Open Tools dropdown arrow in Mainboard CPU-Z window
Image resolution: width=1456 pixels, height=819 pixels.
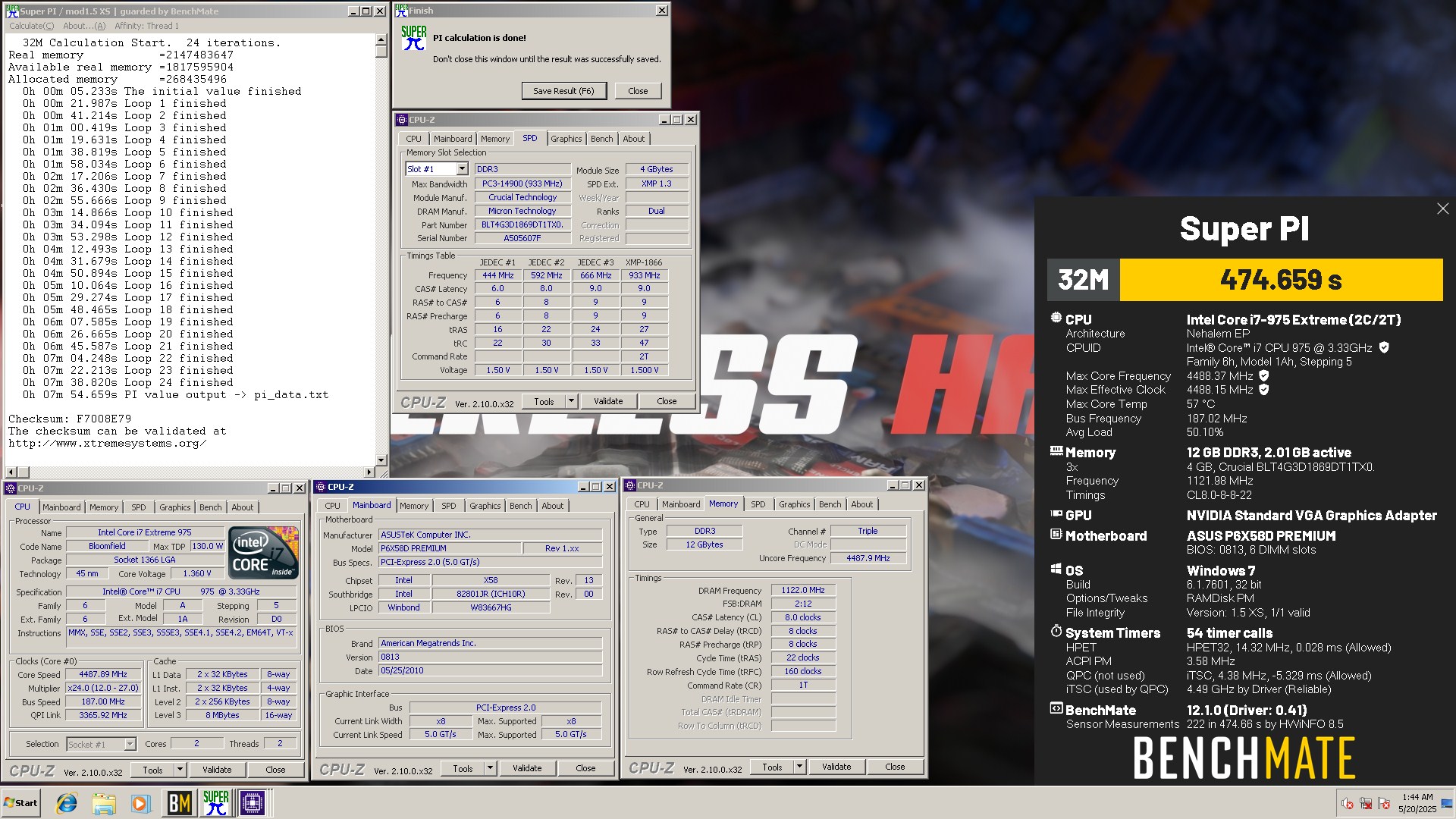point(490,768)
